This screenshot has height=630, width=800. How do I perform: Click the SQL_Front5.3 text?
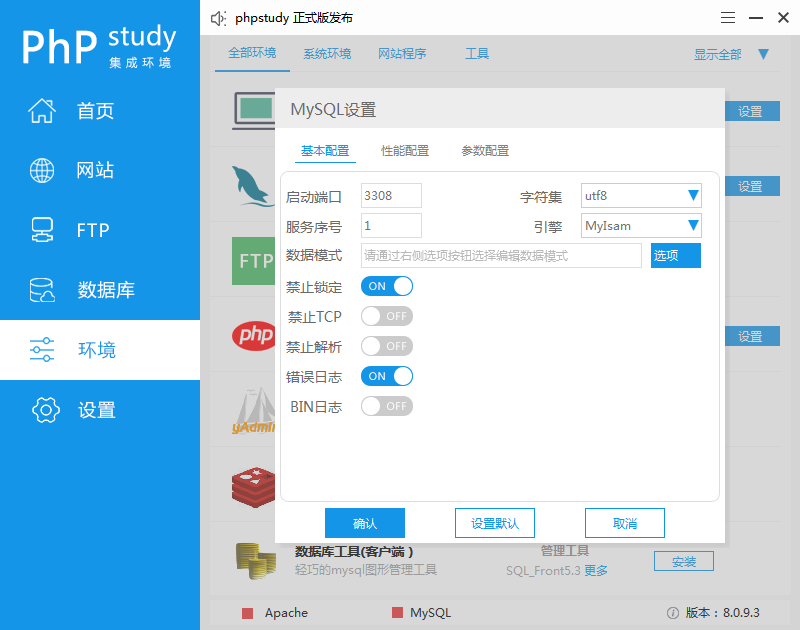[x=543, y=571]
